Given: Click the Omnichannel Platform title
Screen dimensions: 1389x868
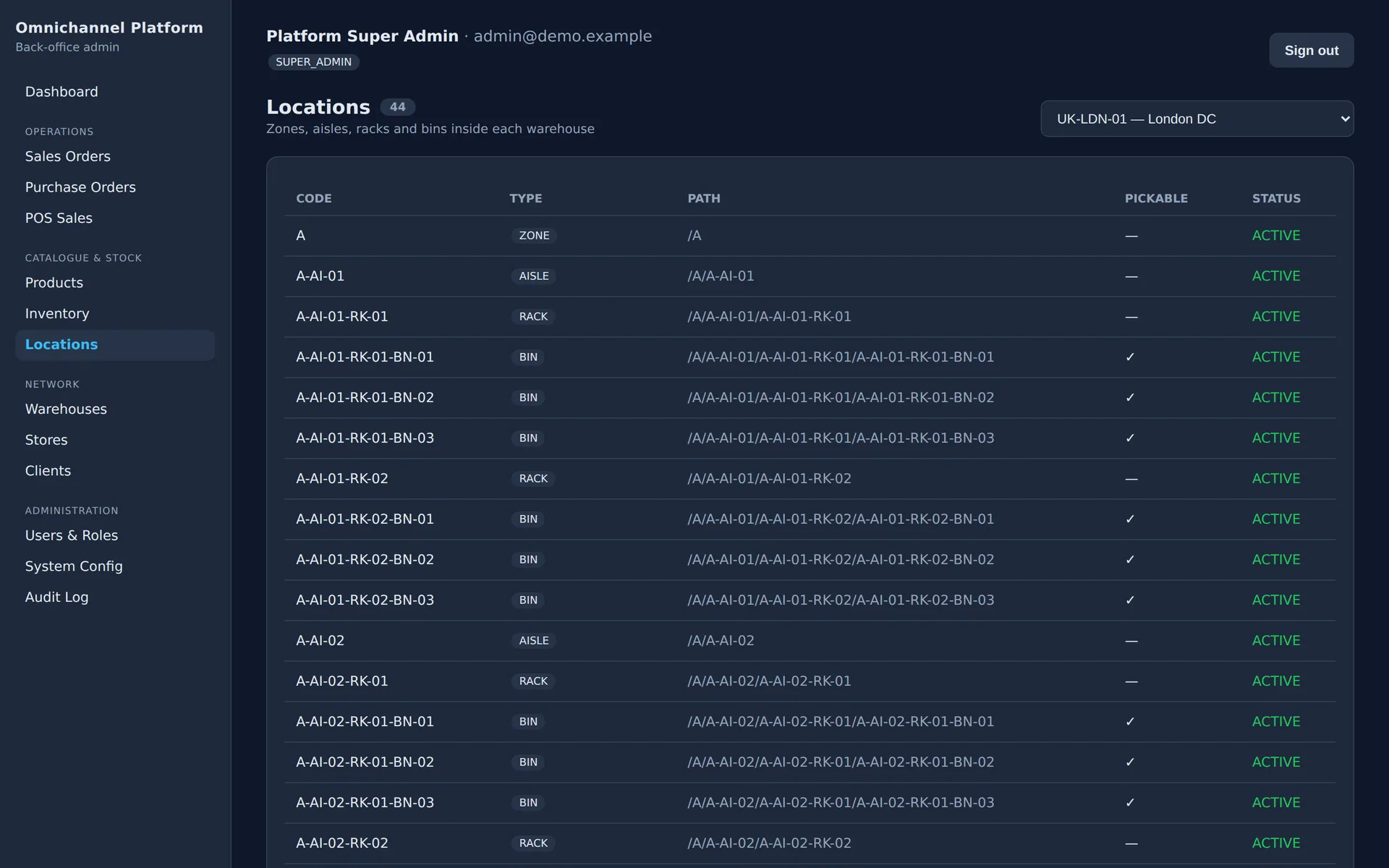Looking at the screenshot, I should point(109,27).
